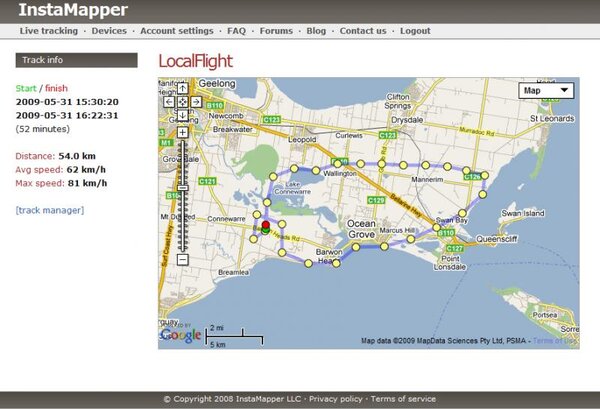Click the Logout link
The height and width of the screenshot is (409, 600).
pyautogui.click(x=415, y=31)
